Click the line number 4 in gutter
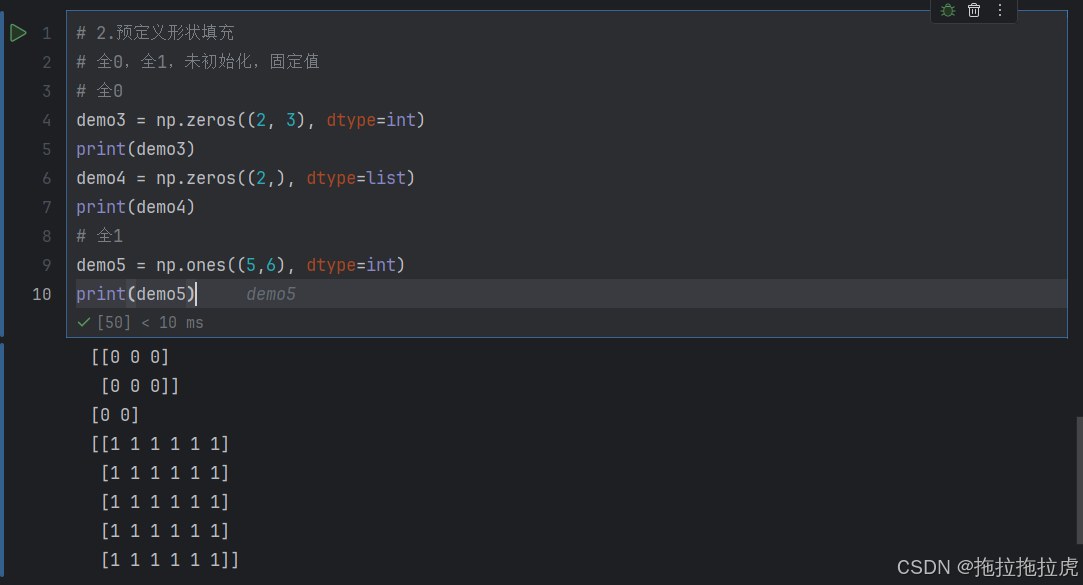1083x585 pixels. pos(46,120)
